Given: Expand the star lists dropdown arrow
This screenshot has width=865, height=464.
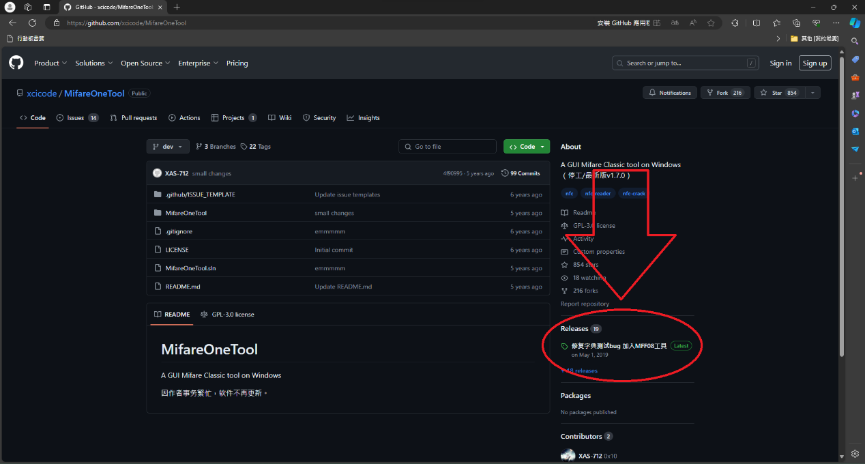Looking at the screenshot, I should (813, 93).
